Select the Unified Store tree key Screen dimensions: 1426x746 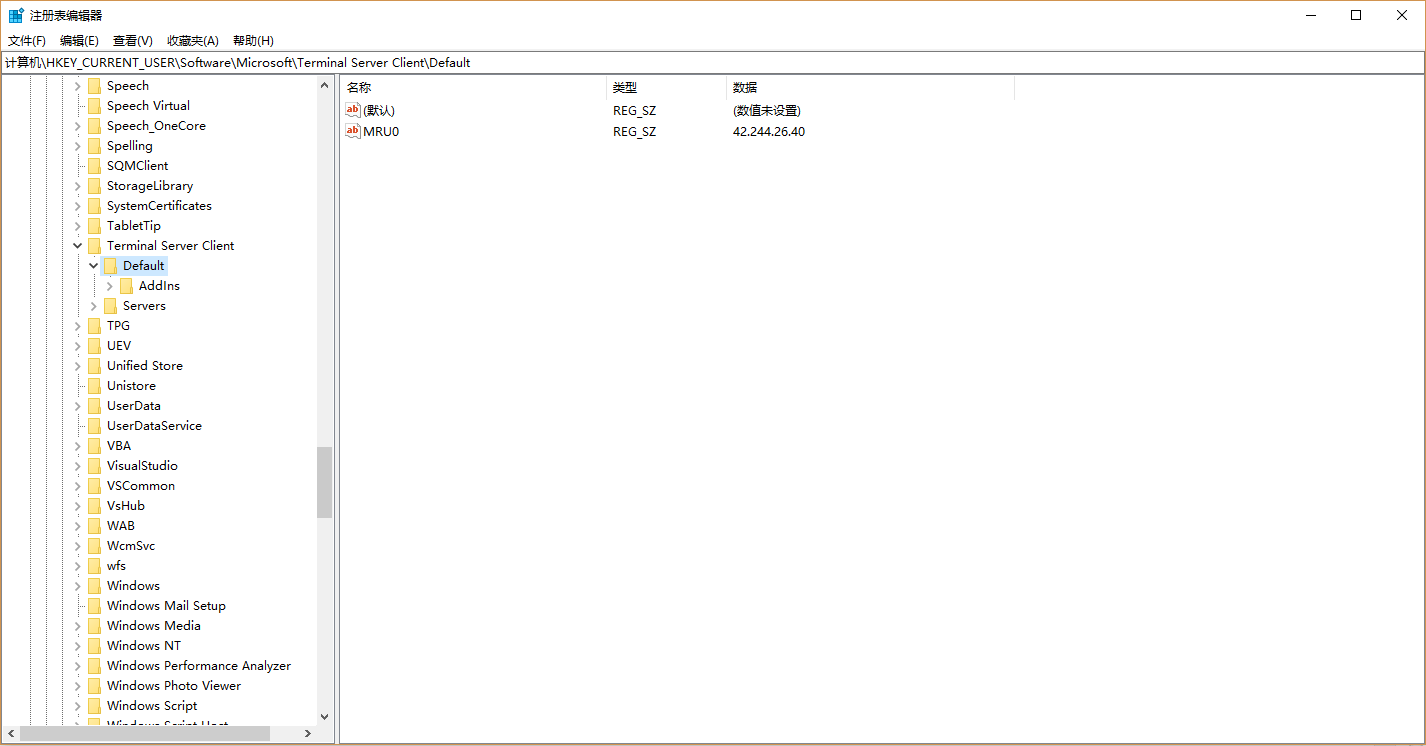(x=144, y=366)
